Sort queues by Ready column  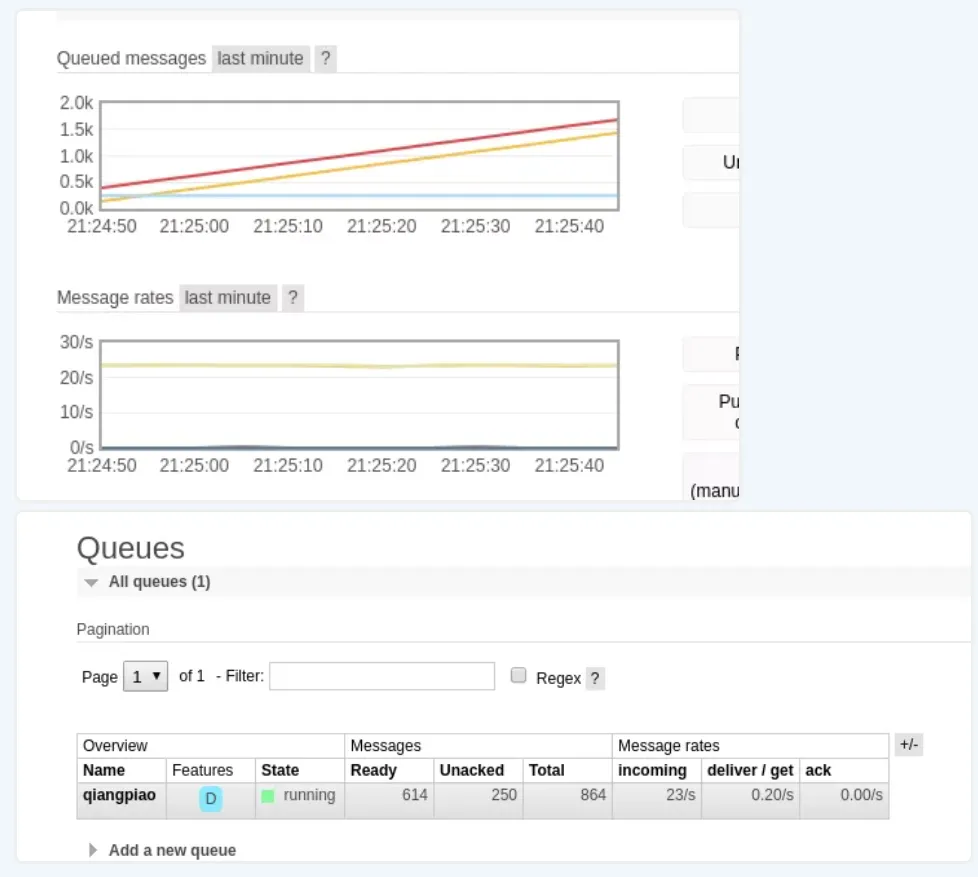(374, 770)
